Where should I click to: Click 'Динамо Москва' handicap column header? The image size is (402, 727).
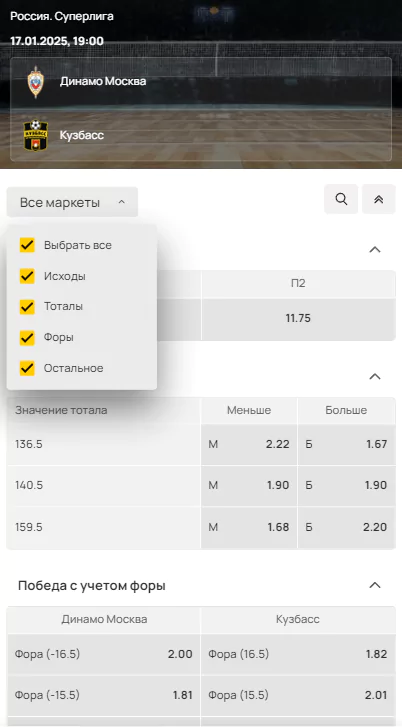click(x=104, y=619)
